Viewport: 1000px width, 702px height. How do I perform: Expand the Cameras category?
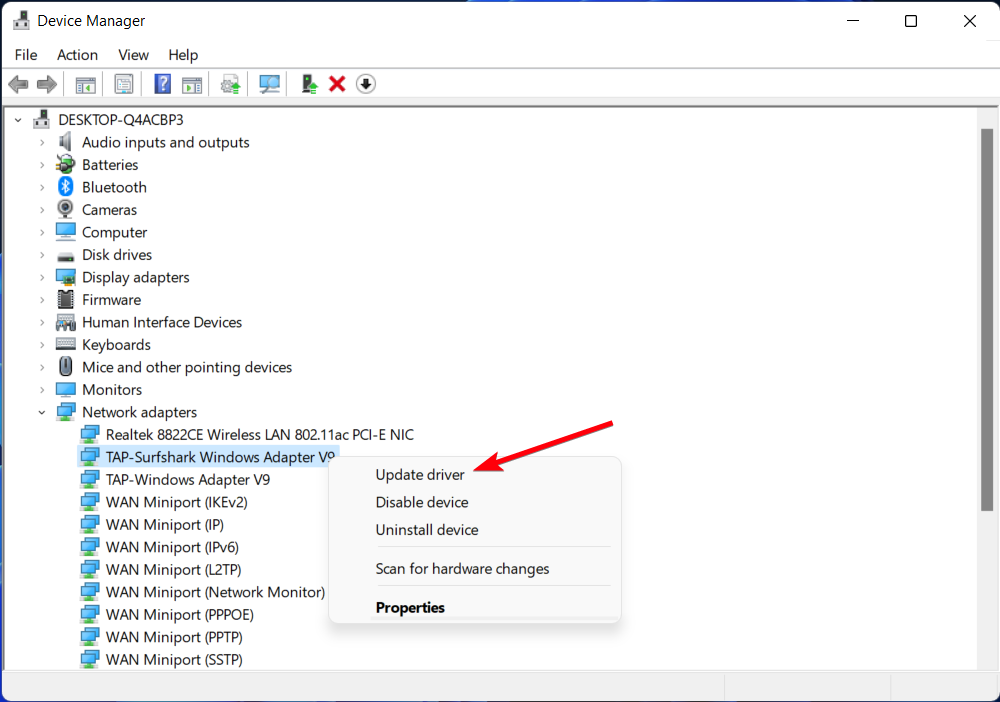[42, 210]
